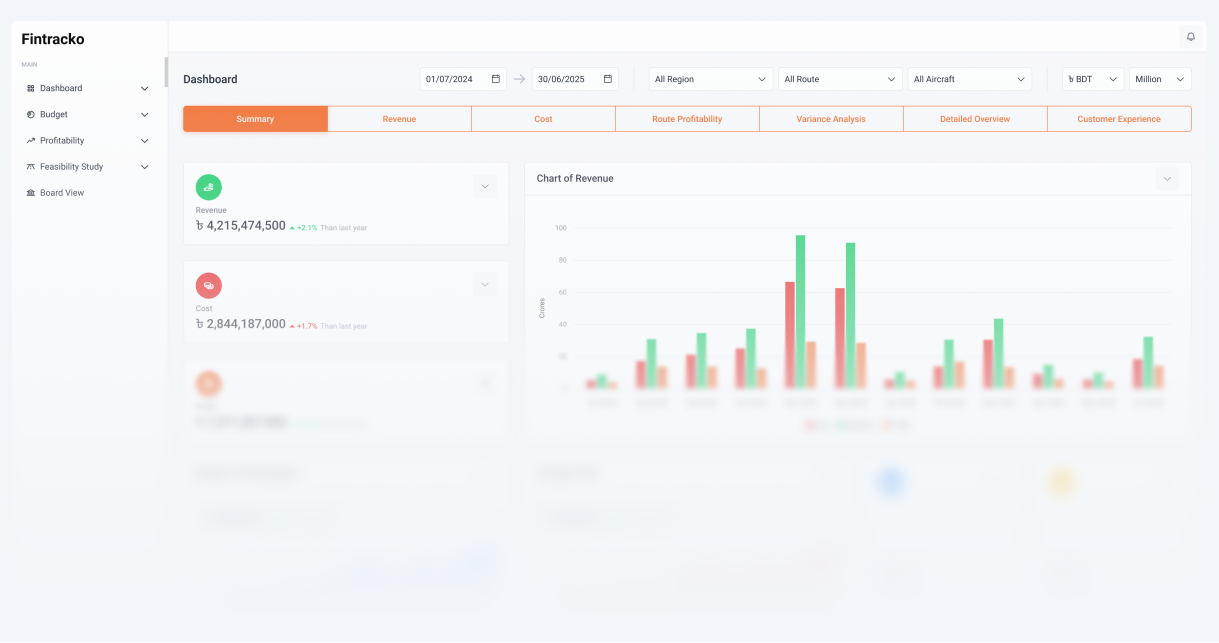
Task: Open calendar on end date field
Action: pyautogui.click(x=607, y=79)
